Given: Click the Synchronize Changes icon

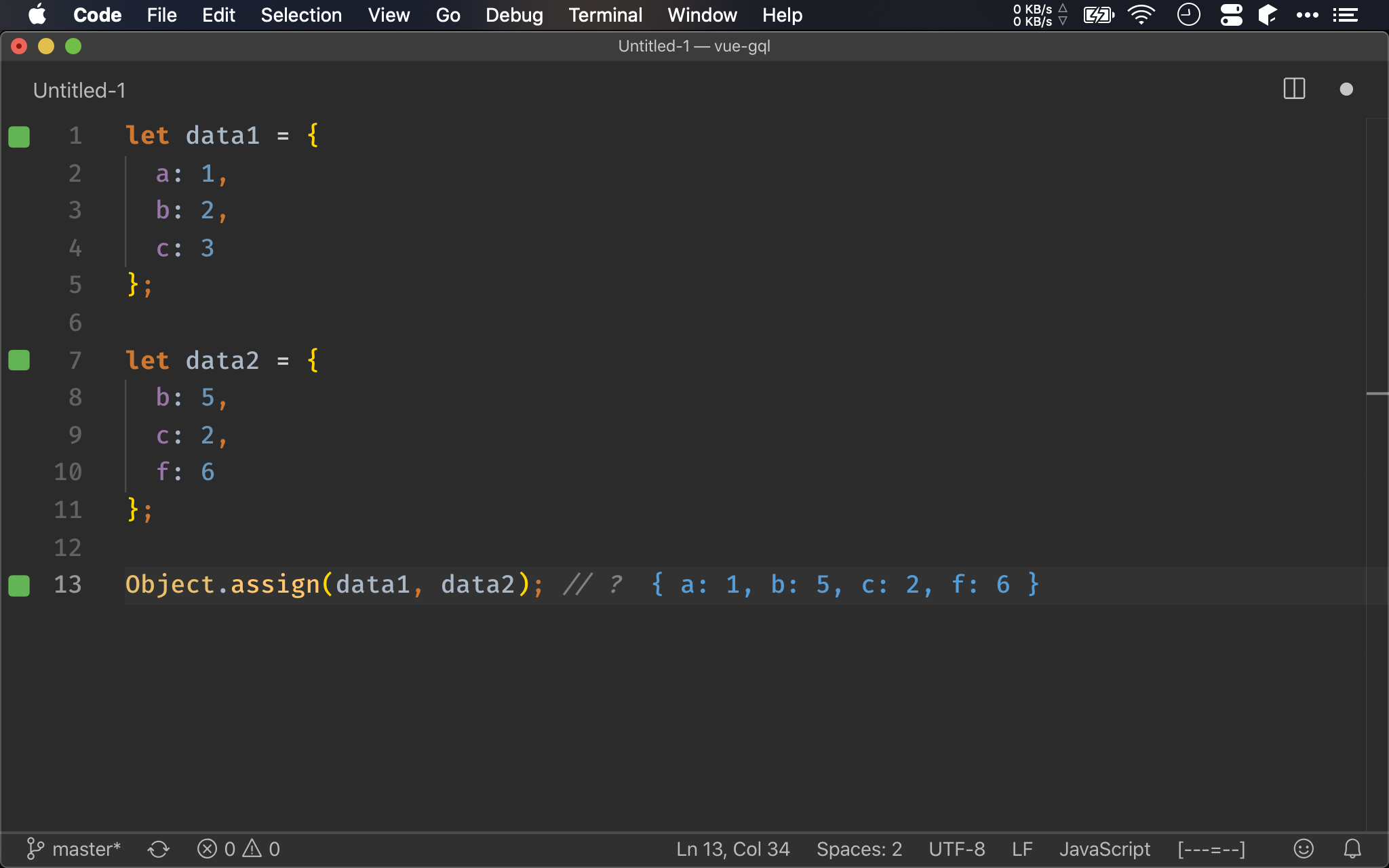Looking at the screenshot, I should 159,849.
